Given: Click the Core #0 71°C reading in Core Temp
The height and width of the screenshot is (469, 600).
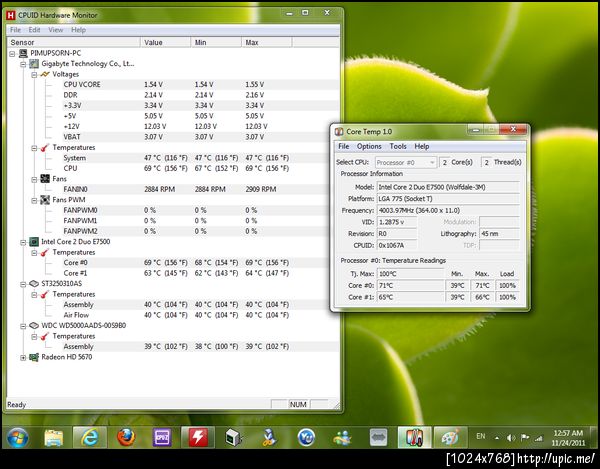Looking at the screenshot, I should (x=410, y=285).
